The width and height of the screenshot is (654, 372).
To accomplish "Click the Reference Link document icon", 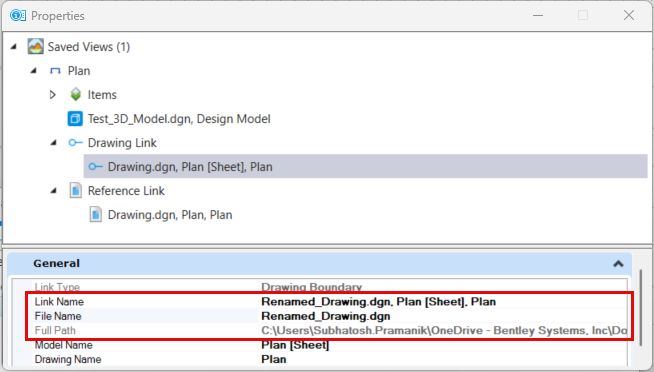I will (75, 191).
